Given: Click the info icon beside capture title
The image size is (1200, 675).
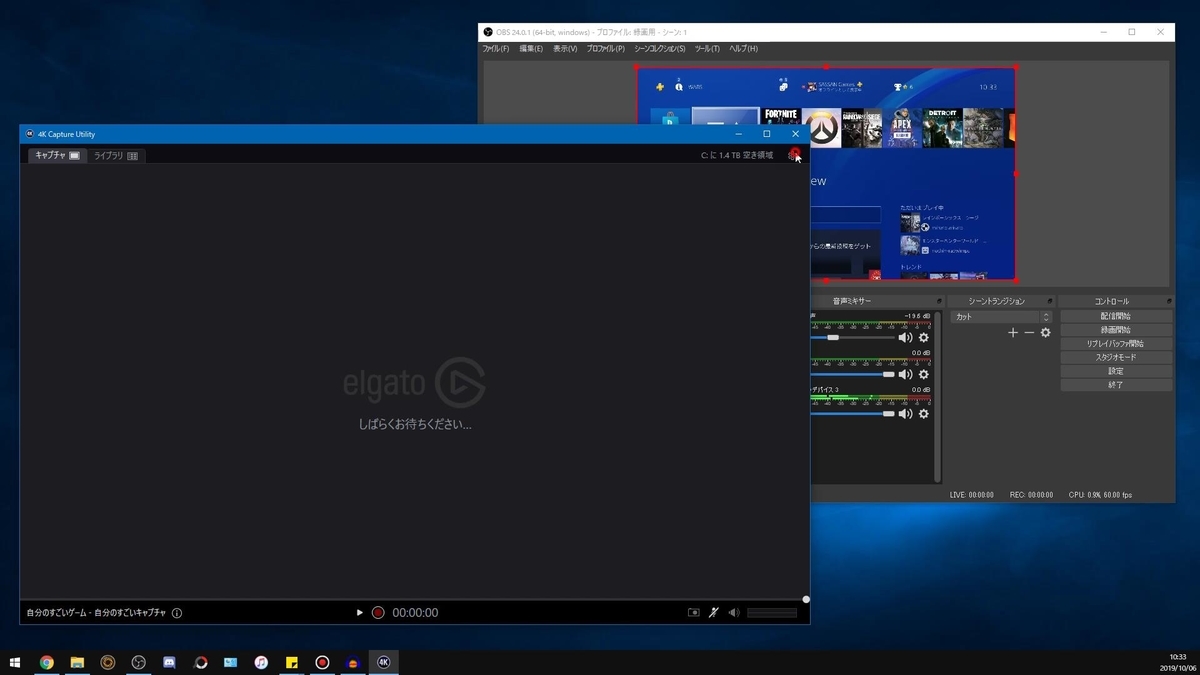Looking at the screenshot, I should (x=177, y=613).
